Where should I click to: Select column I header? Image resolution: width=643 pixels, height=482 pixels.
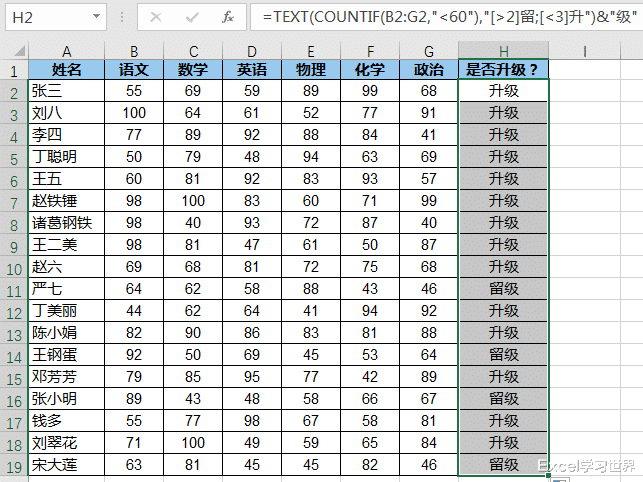pos(585,51)
